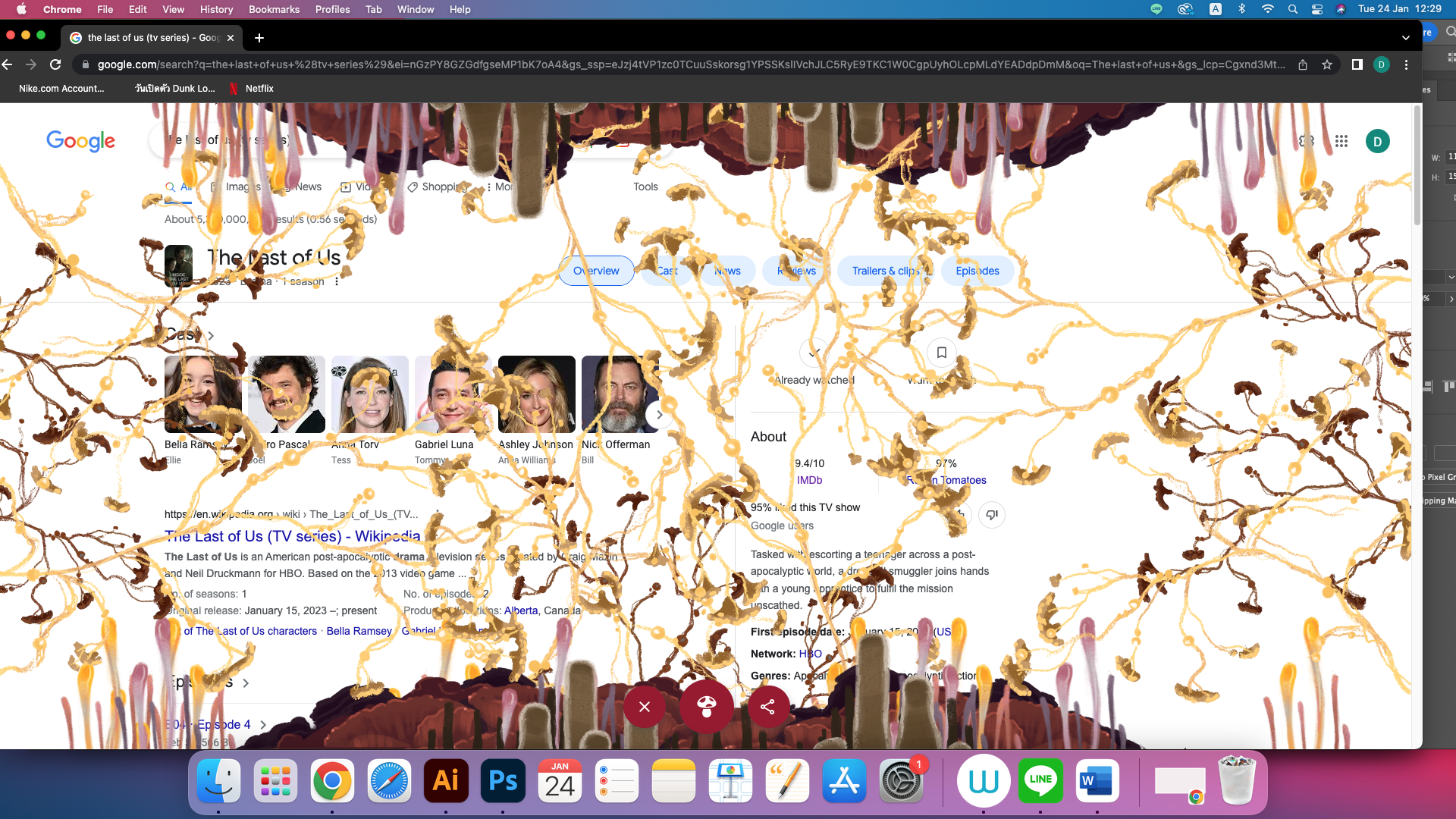The width and height of the screenshot is (1456, 819).
Task: Open the Chrome History menu
Action: 216,9
